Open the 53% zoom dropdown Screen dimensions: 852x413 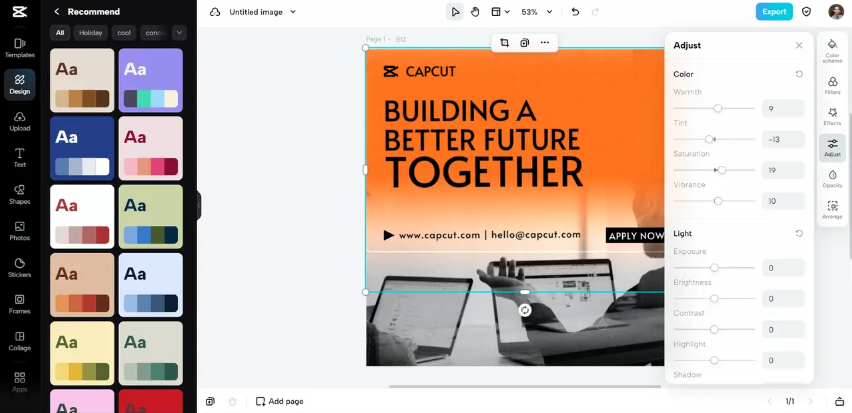536,11
